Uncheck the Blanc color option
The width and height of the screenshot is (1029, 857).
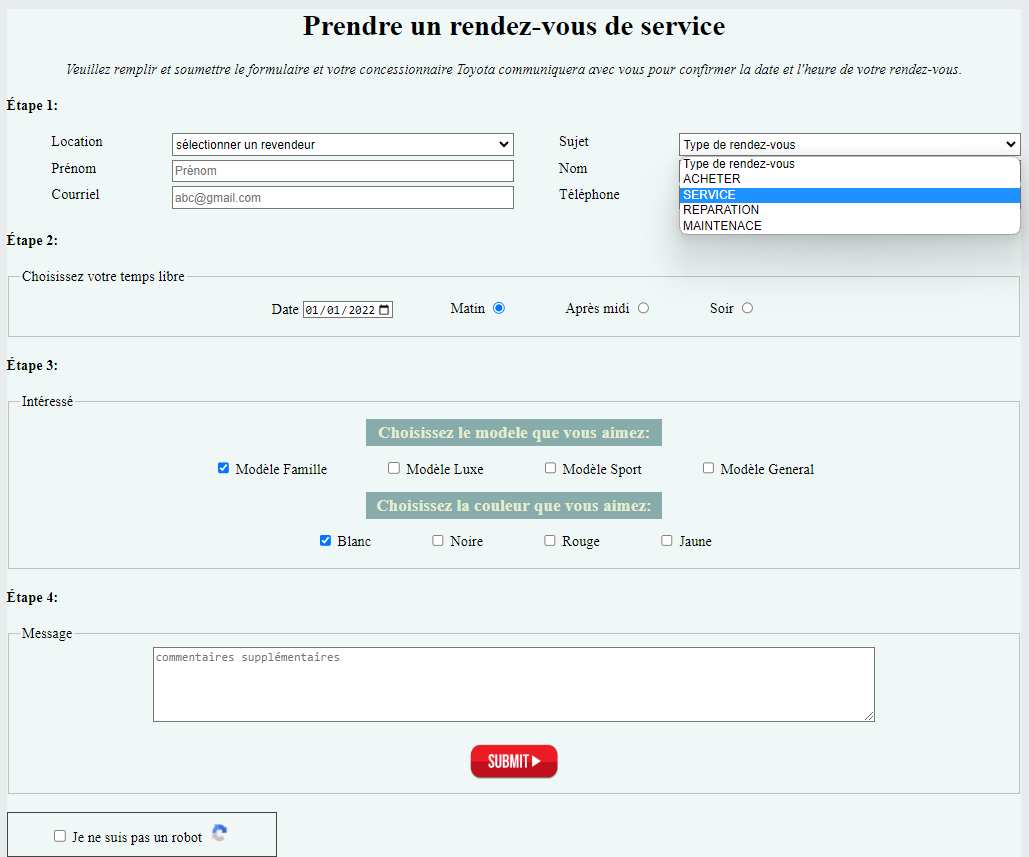(325, 540)
